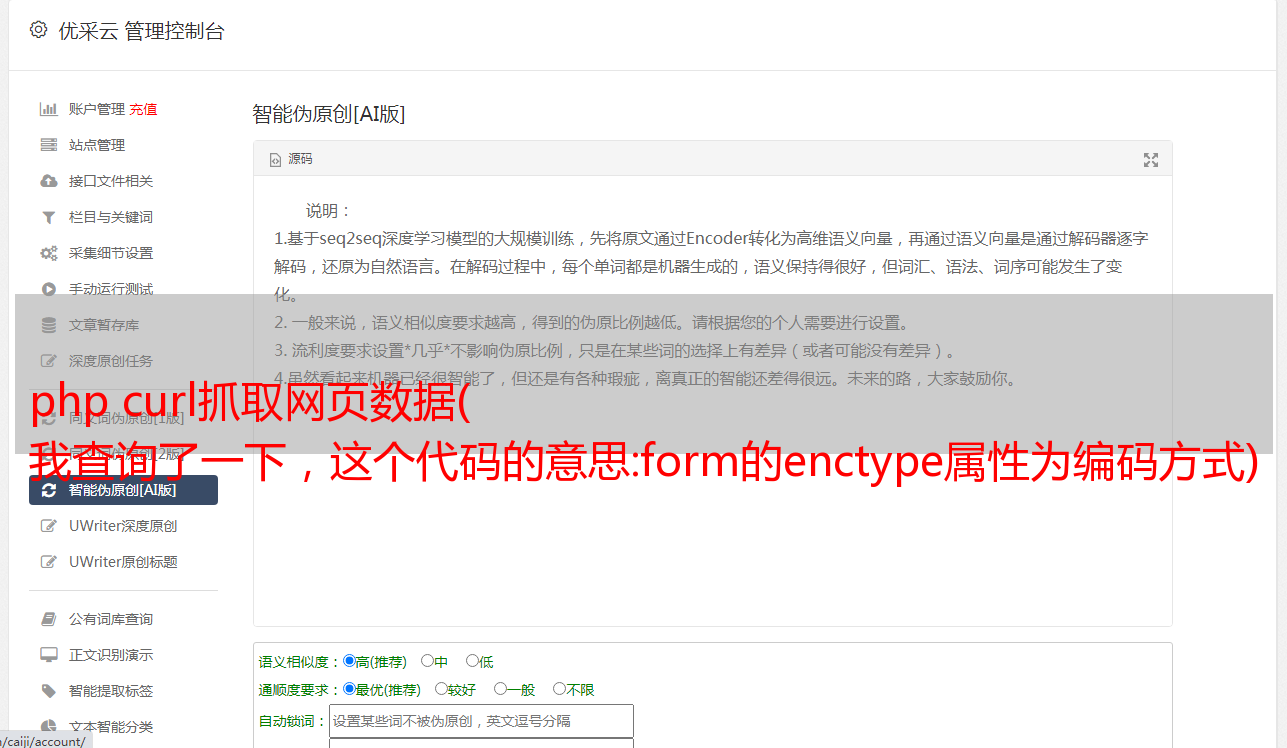Select 语义相似度 低 radio button

pos(472,660)
